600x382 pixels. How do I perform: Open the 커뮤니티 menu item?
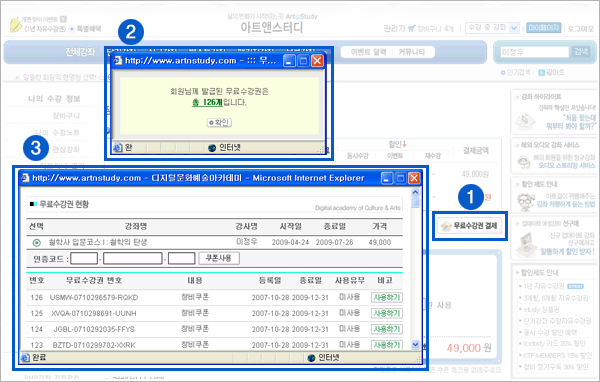point(412,52)
